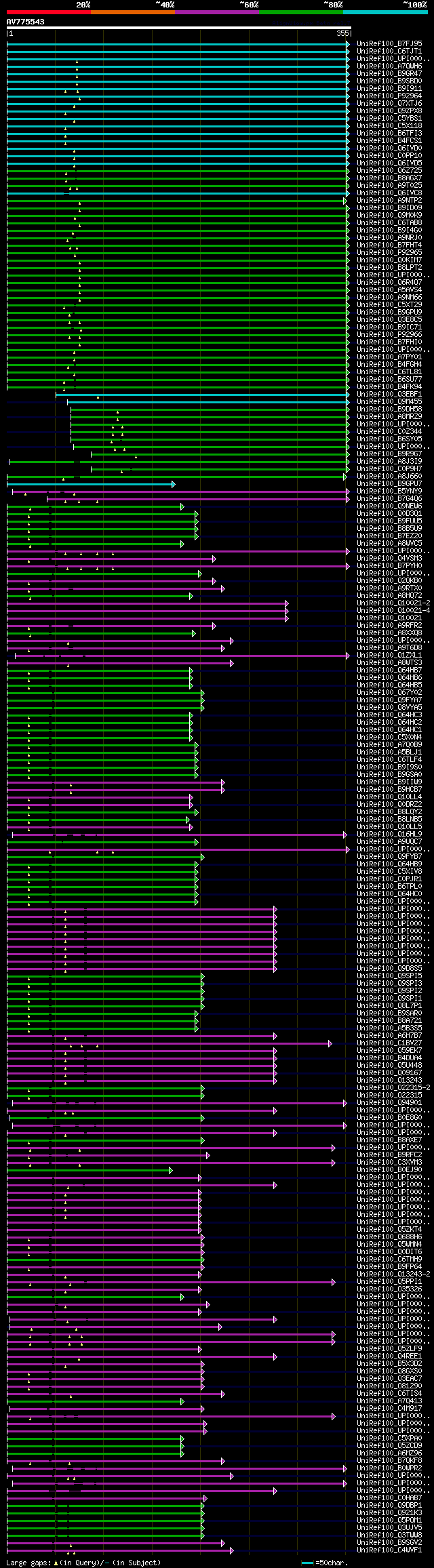434x1568 pixels.
Task: Open UniRef100_B0E8G0 entry
Action: pos(389,1117)
